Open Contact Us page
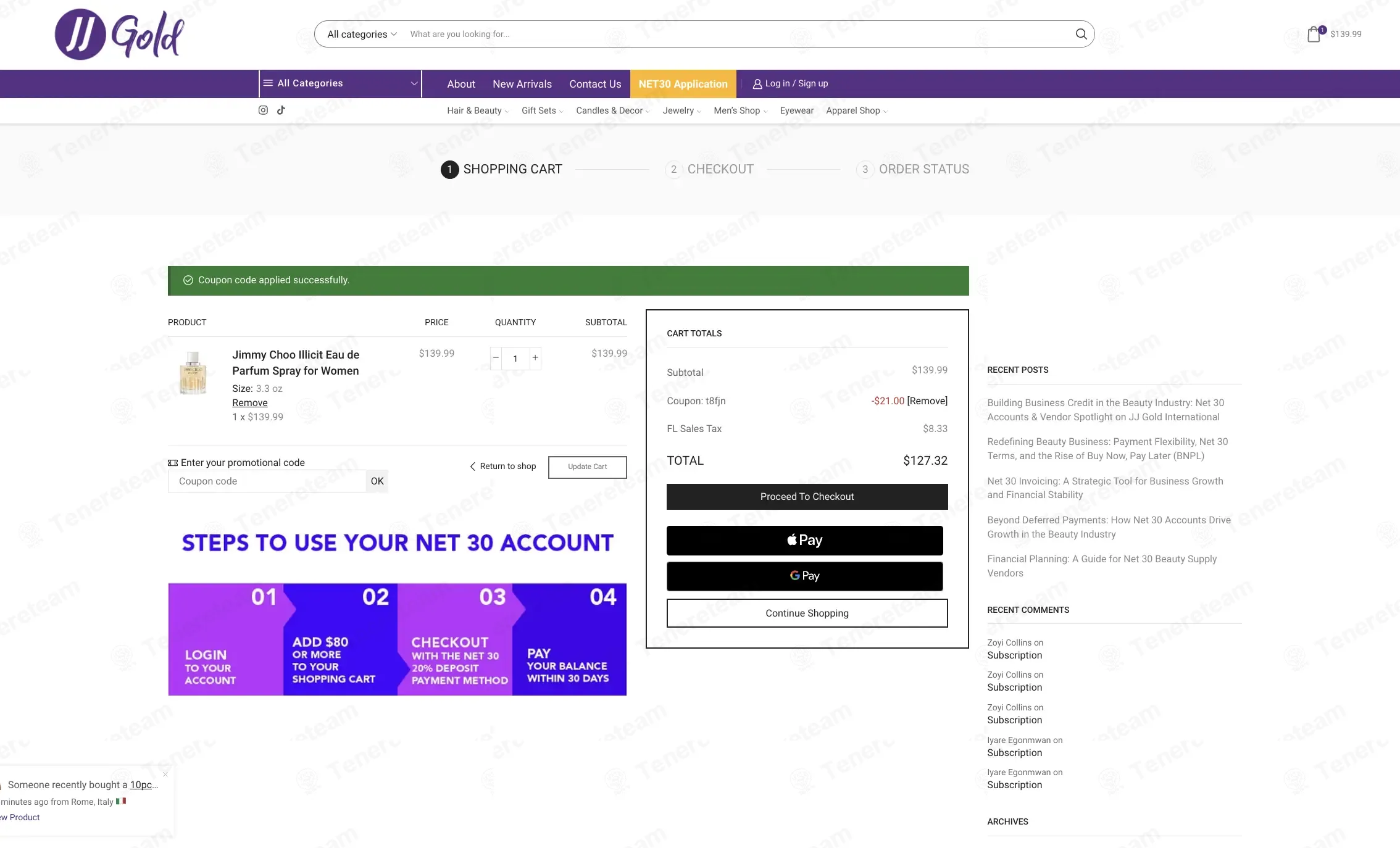 [x=595, y=84]
